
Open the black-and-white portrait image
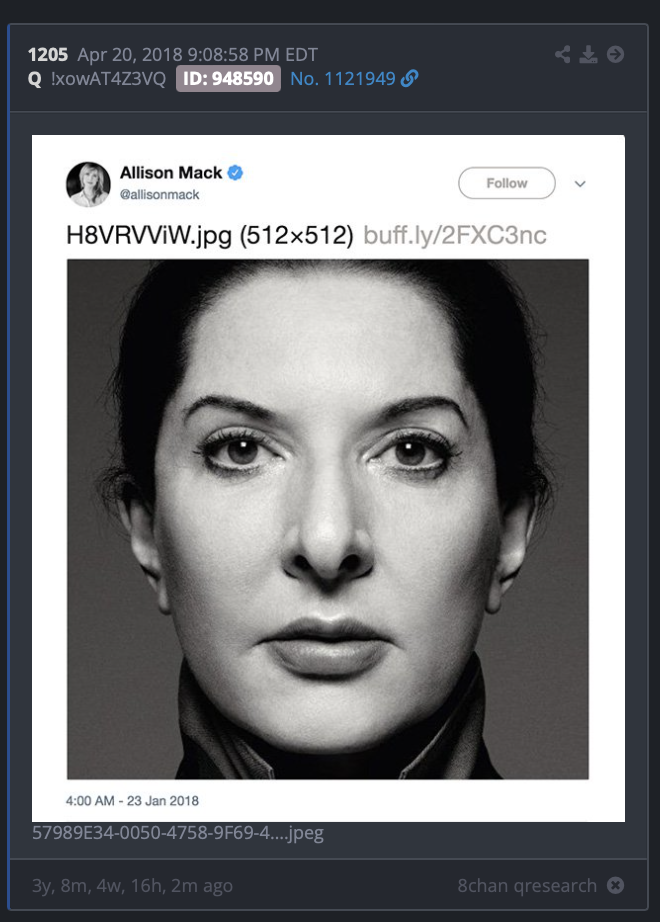(328, 519)
